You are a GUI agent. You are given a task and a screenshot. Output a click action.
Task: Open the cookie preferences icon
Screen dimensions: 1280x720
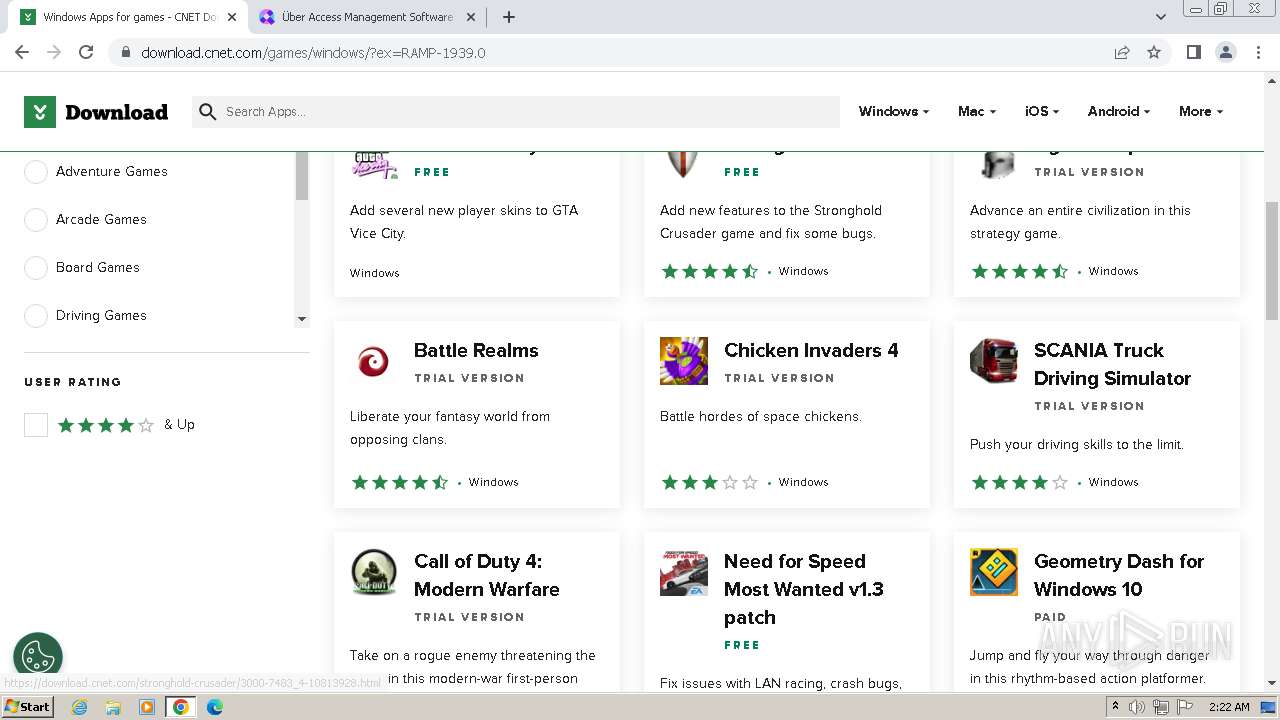click(x=38, y=657)
